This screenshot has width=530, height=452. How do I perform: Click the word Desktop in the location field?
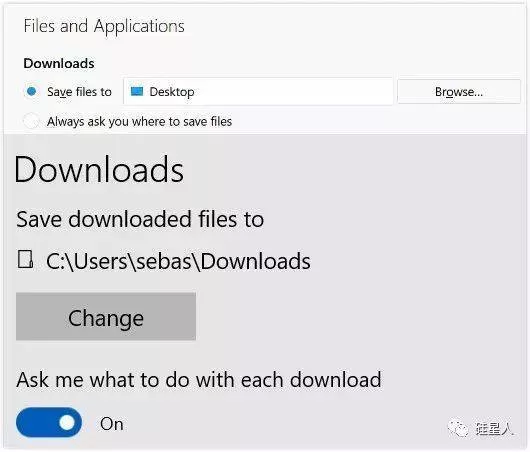point(172,92)
